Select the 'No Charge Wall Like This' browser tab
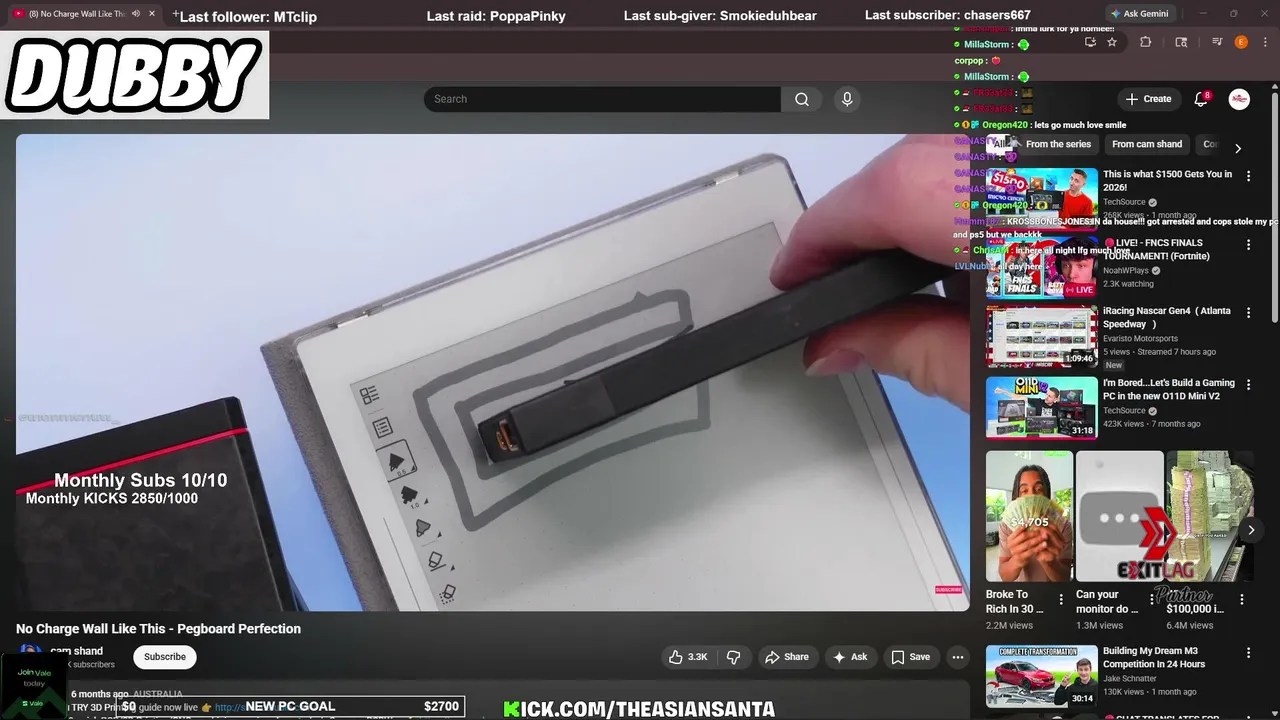Viewport: 1280px width, 720px height. pyautogui.click(x=84, y=14)
